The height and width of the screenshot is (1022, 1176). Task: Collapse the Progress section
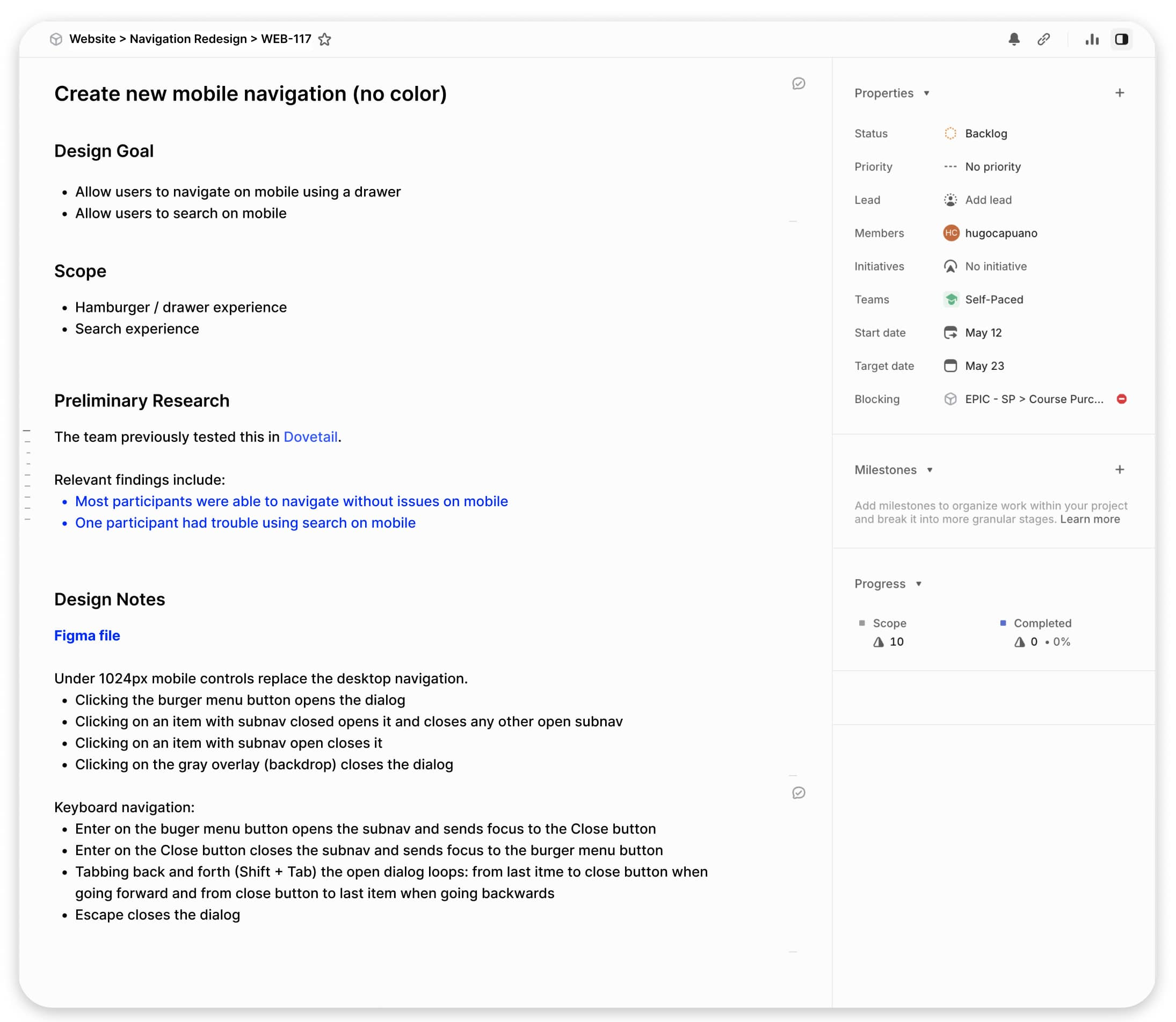[919, 584]
